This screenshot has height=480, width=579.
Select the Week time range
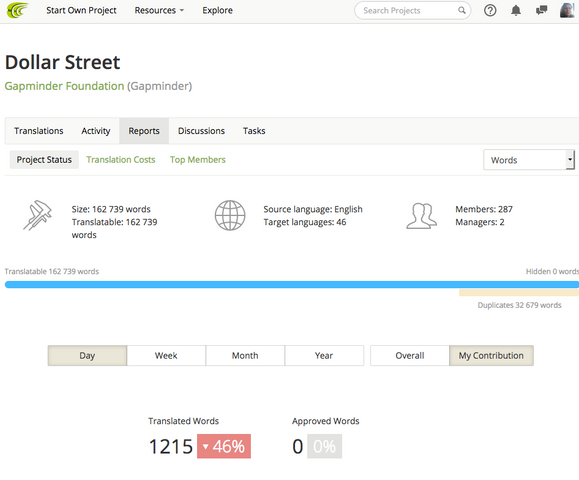coord(166,356)
